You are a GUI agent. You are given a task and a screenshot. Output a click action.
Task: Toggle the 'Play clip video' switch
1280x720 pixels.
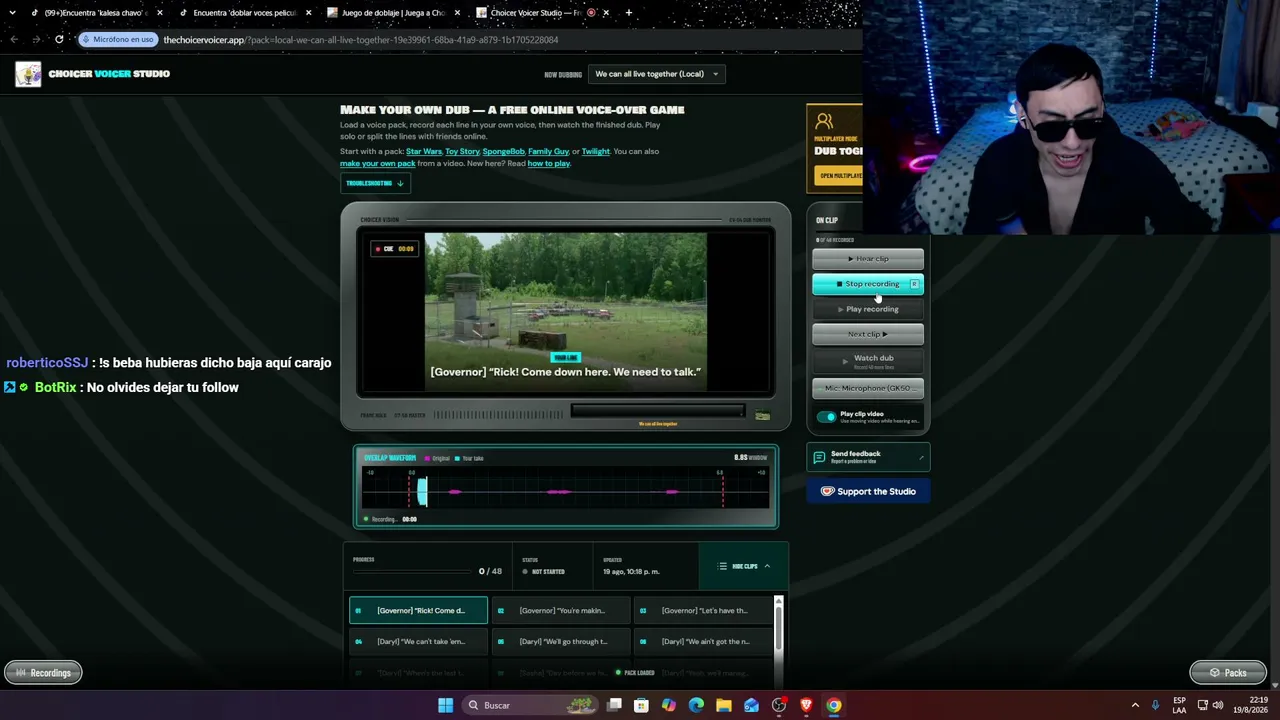(x=826, y=417)
